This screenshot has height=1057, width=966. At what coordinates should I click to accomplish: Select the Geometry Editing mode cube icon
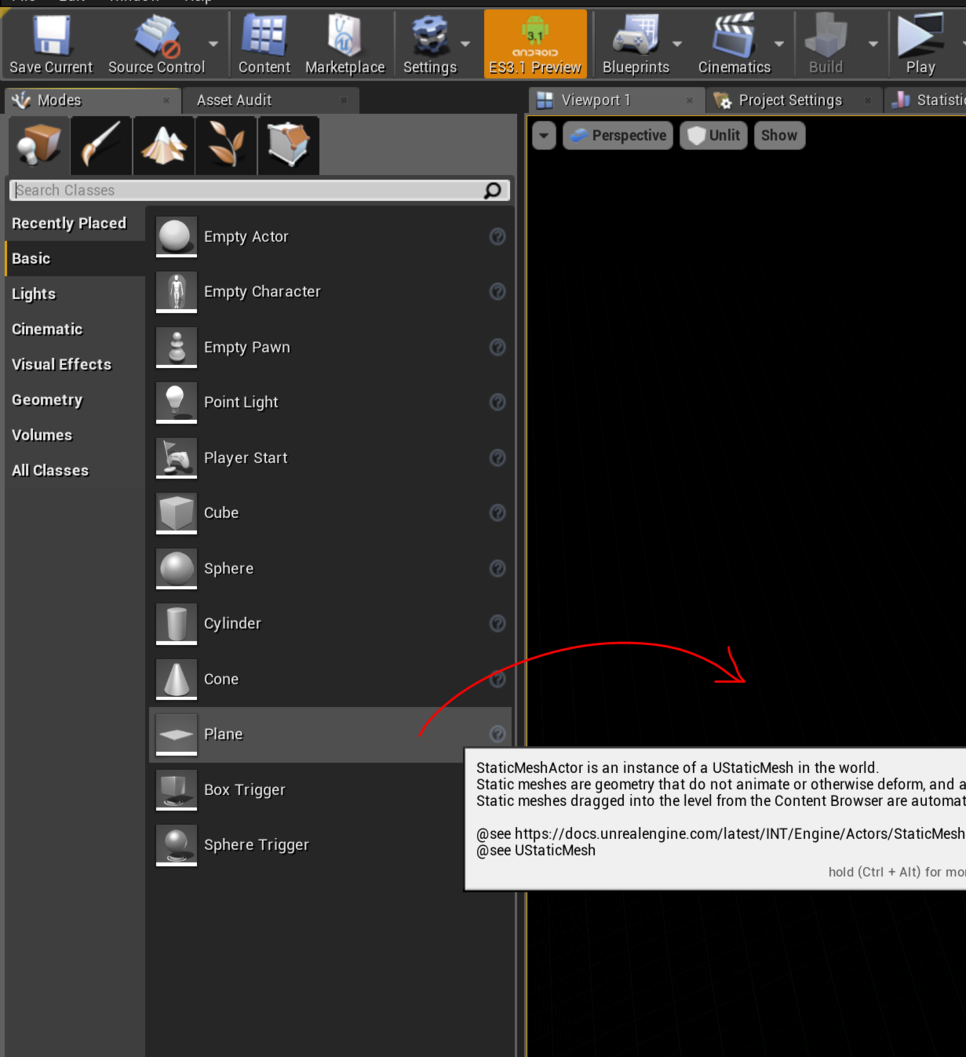[x=289, y=145]
